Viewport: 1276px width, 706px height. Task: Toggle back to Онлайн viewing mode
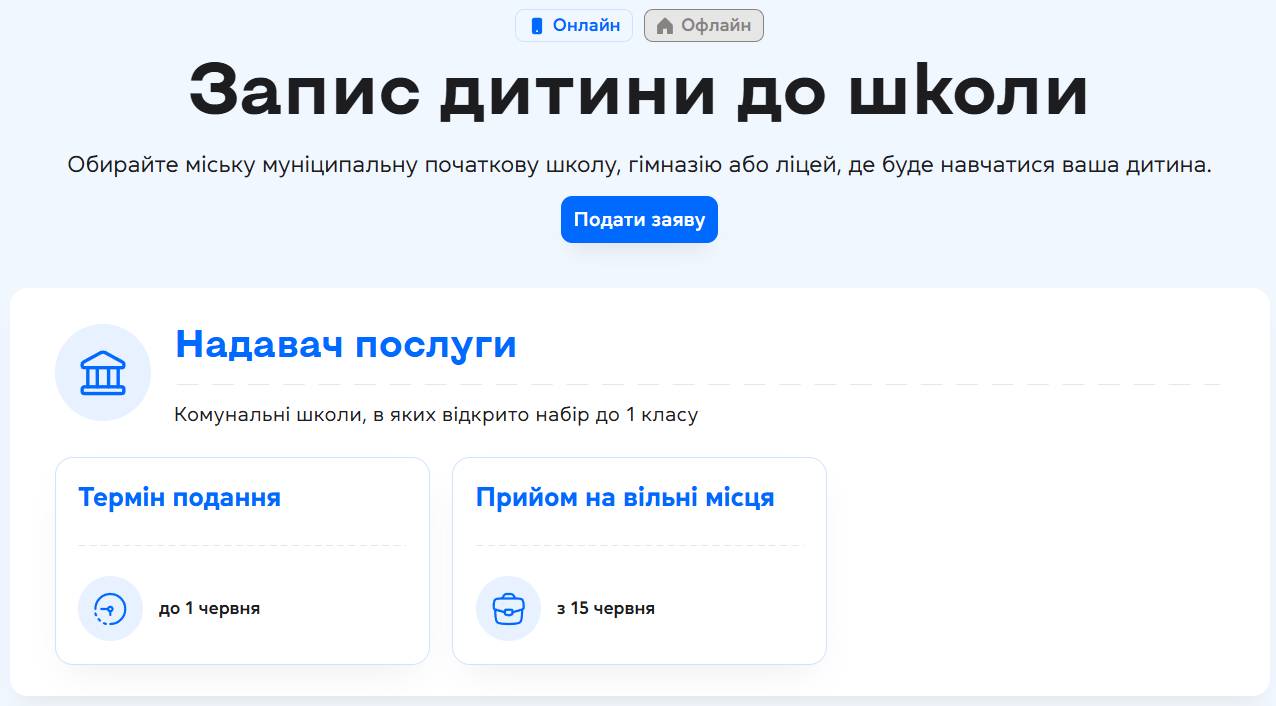(573, 25)
